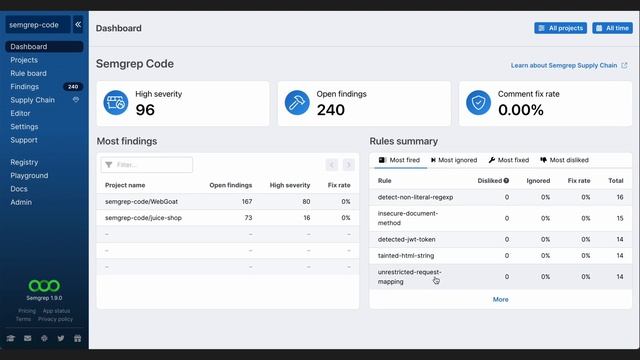The width and height of the screenshot is (640, 360).
Task: Open Findings in the sidebar
Action: click(x=24, y=87)
